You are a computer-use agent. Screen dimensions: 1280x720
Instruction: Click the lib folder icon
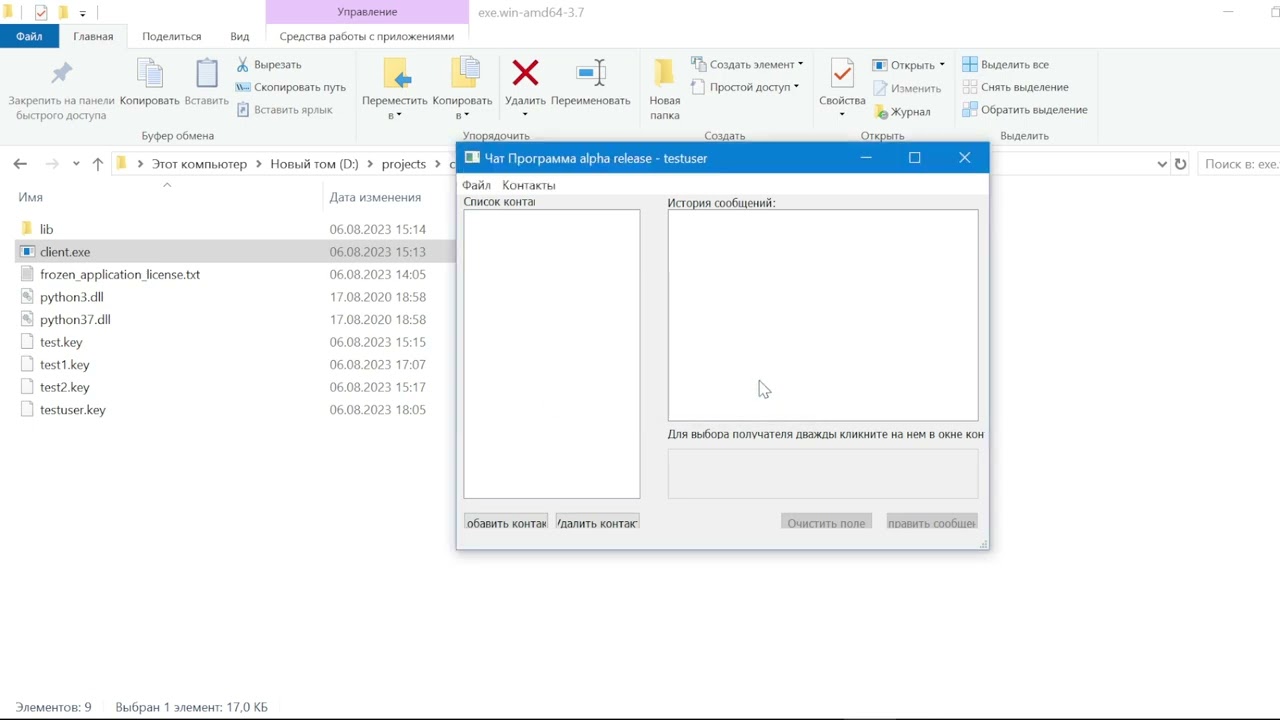point(27,229)
